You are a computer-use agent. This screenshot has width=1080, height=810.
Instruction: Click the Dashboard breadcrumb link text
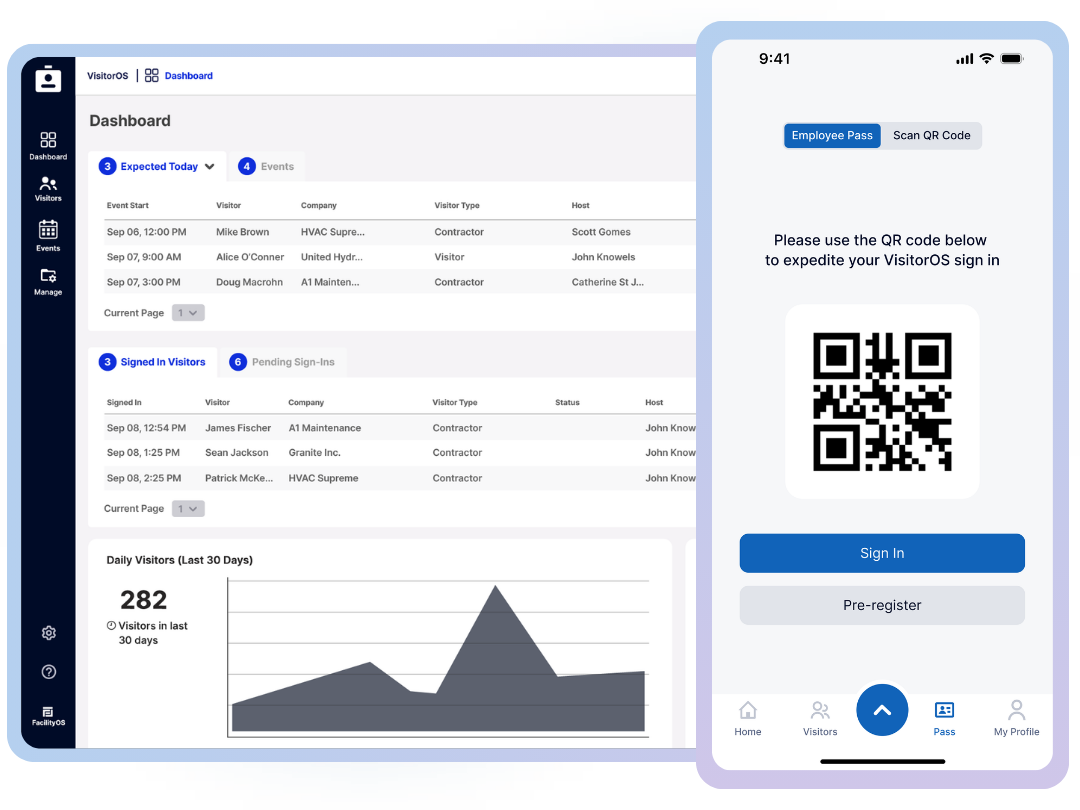tap(189, 76)
